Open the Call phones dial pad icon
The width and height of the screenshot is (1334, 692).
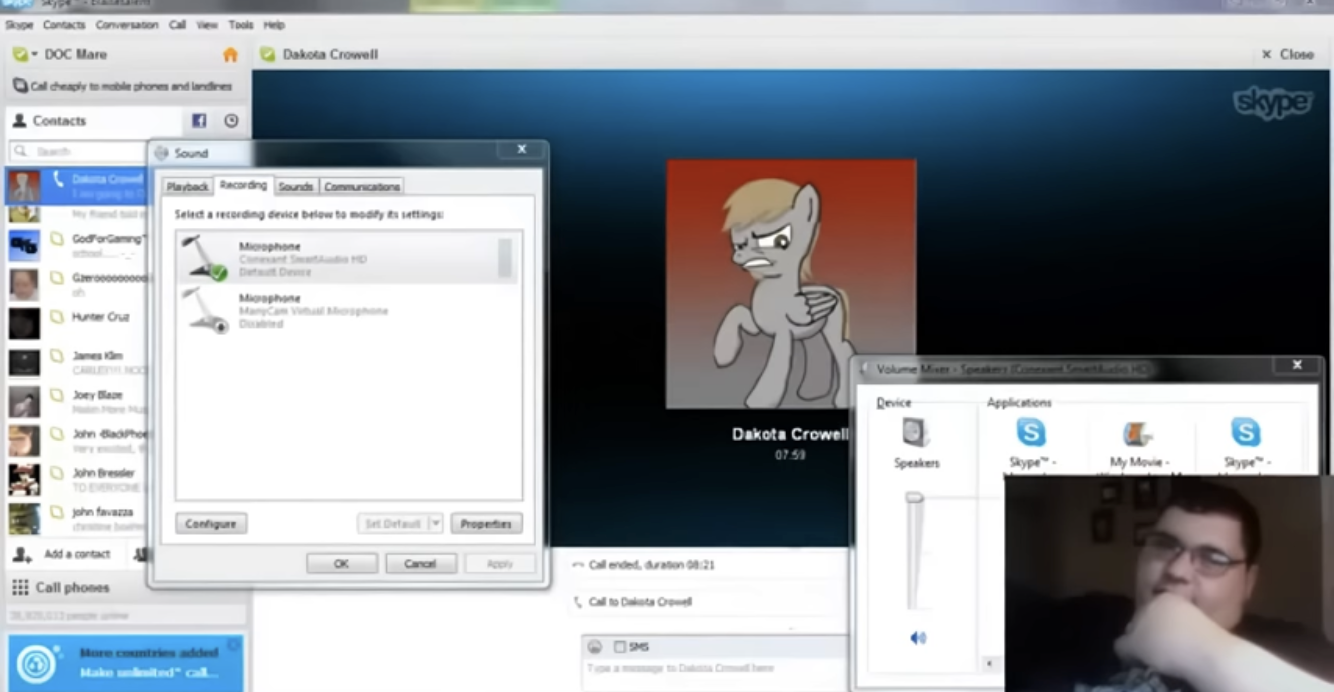[x=20, y=587]
